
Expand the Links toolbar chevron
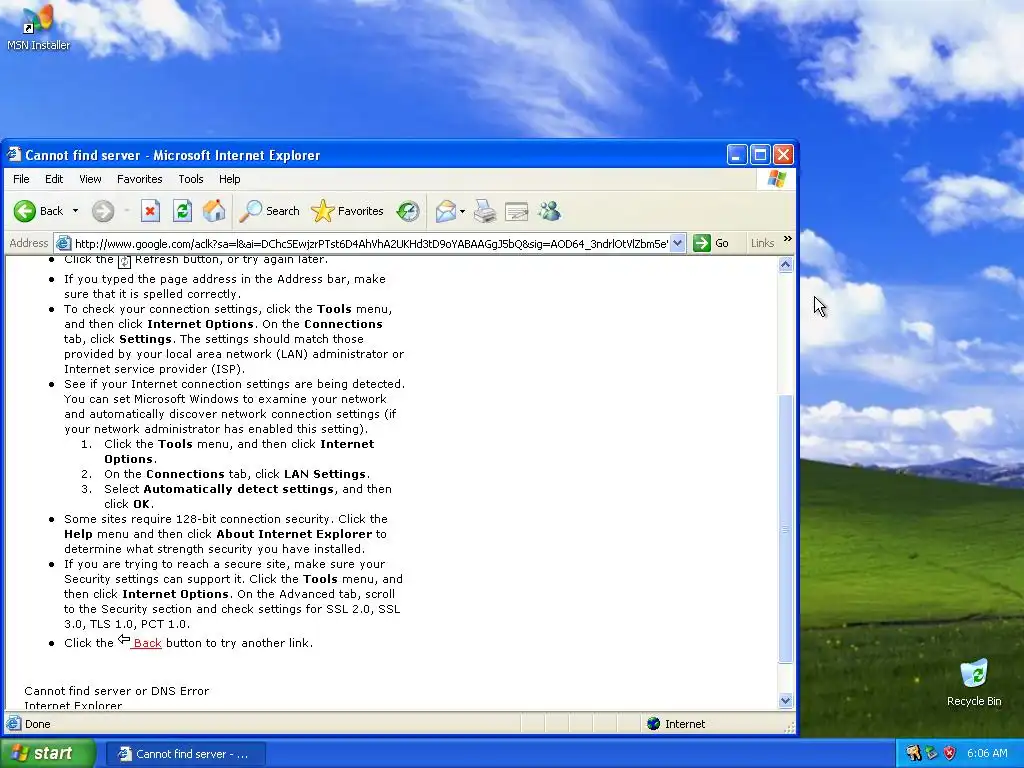tap(788, 239)
